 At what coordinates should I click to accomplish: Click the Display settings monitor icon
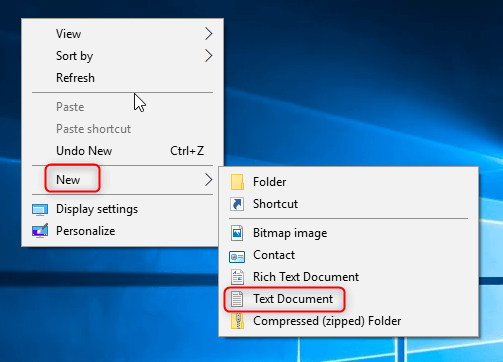point(40,210)
